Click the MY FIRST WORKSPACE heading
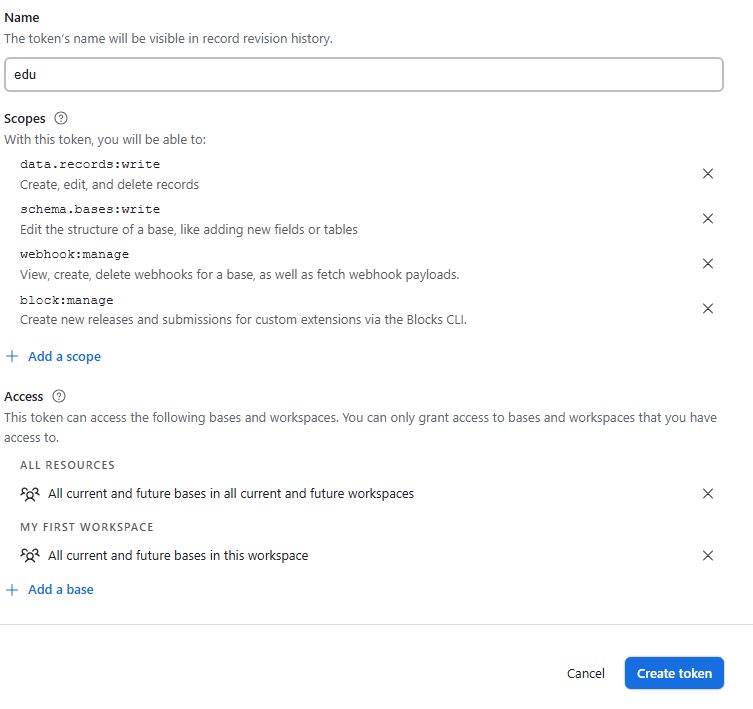 (87, 527)
